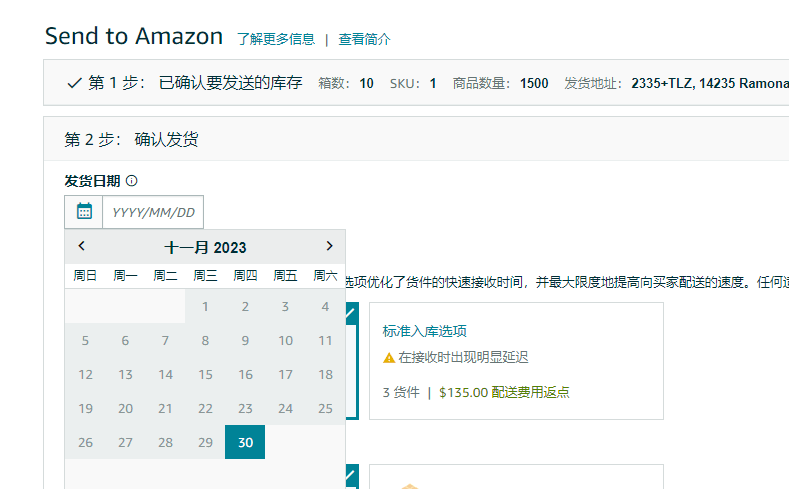Image resolution: width=789 pixels, height=489 pixels.
Task: Click the 周三 weekday header
Action: click(205, 276)
